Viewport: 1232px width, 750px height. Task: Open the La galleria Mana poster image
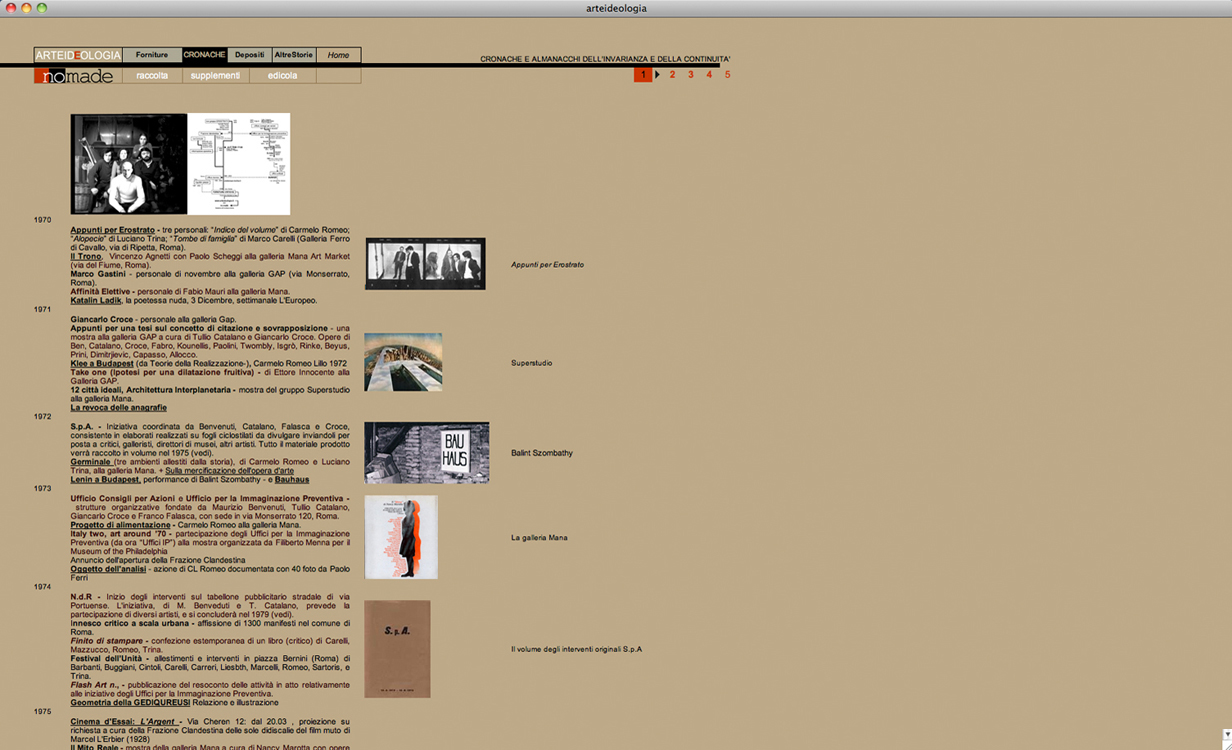[401, 537]
